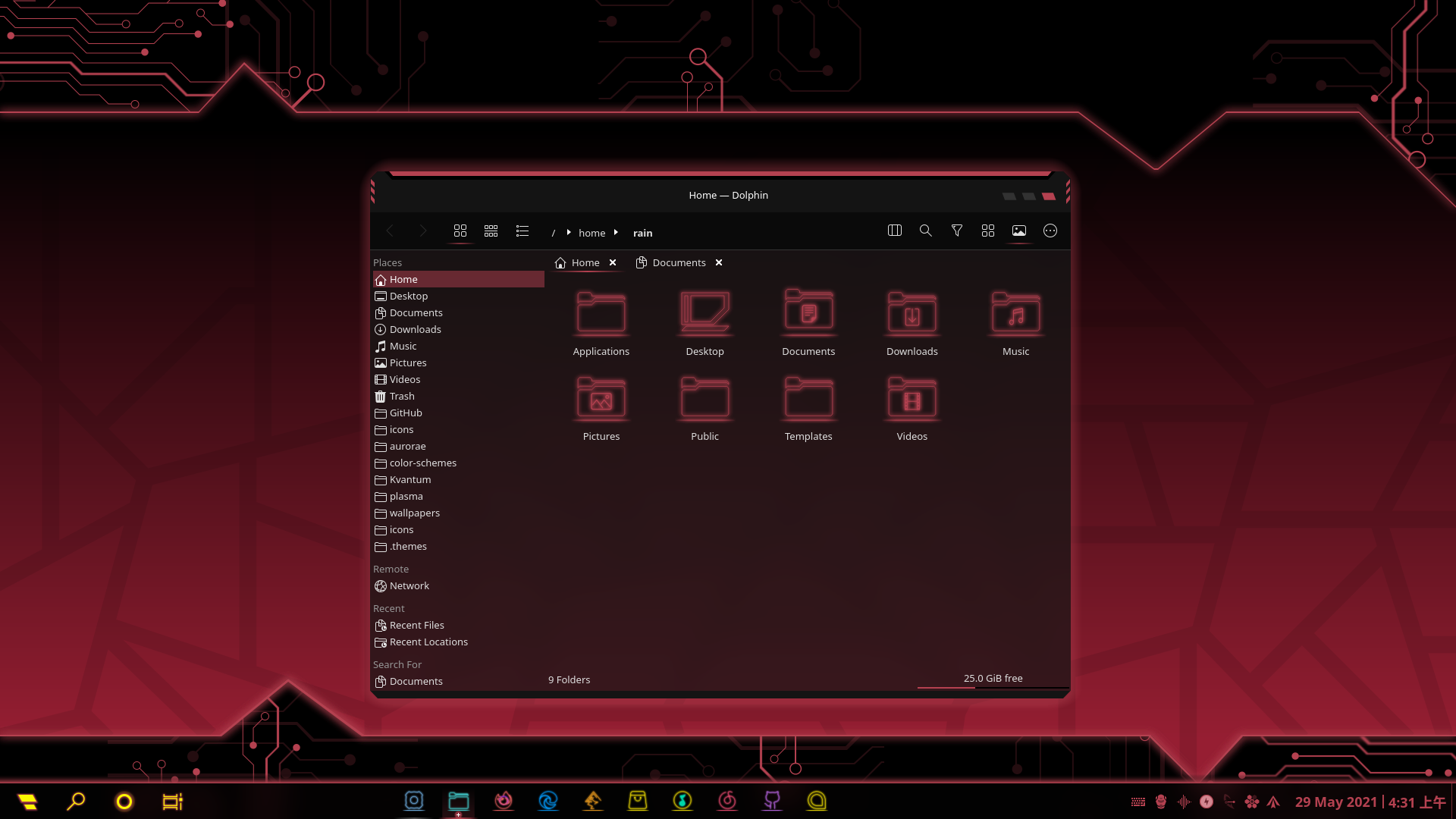Image resolution: width=1456 pixels, height=819 pixels.
Task: Expand the path arrow before home
Action: (568, 233)
